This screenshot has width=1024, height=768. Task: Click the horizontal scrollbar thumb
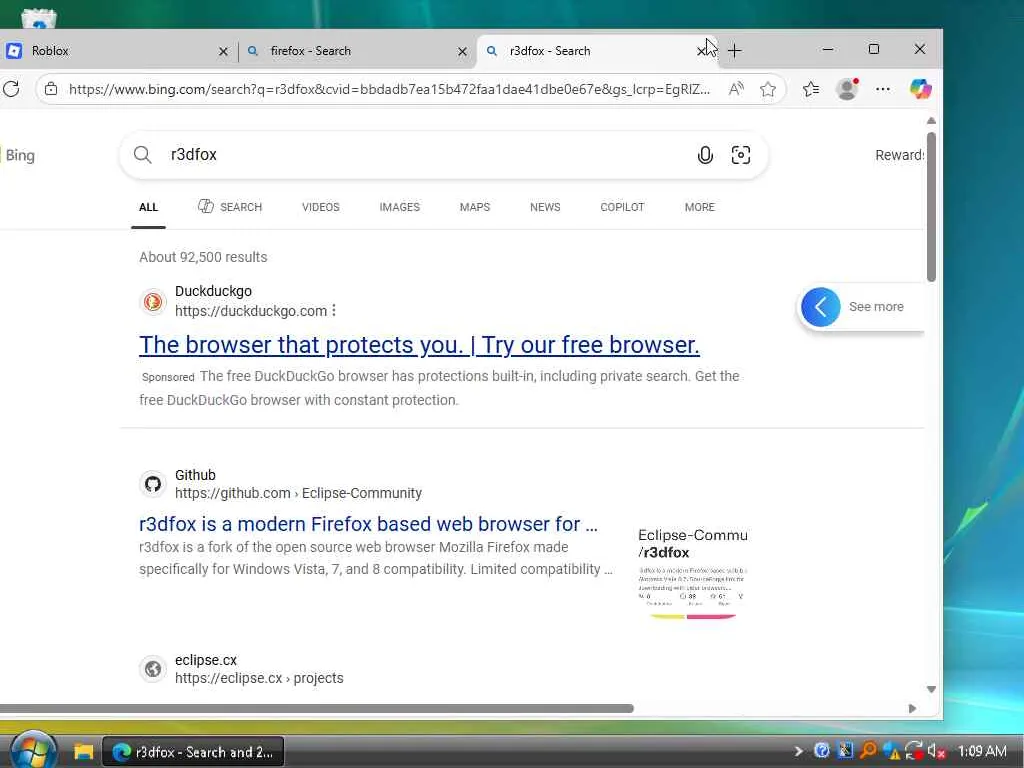click(x=317, y=709)
